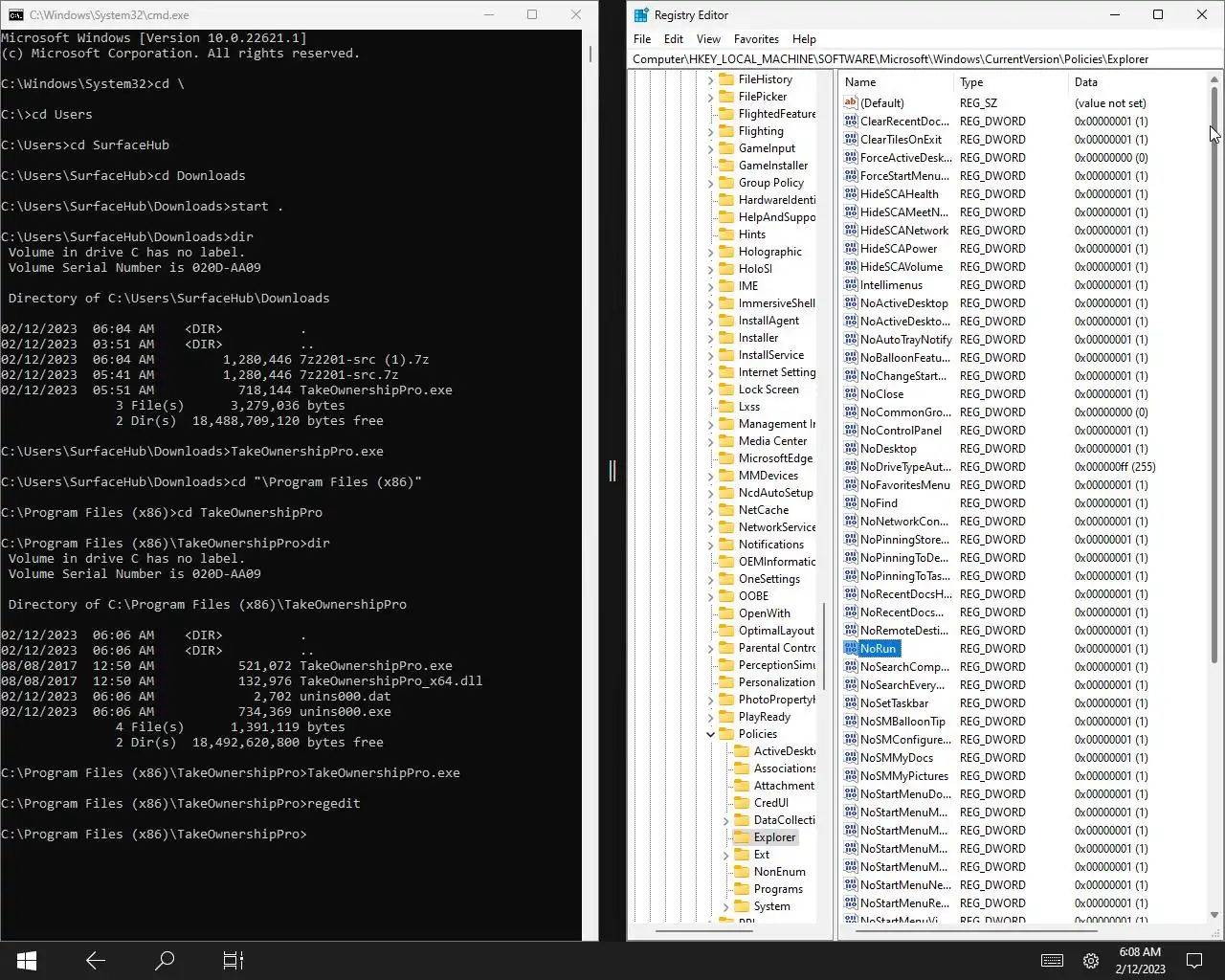Open the notification center icon
Screen dimensions: 1225x980
click(x=1194, y=960)
